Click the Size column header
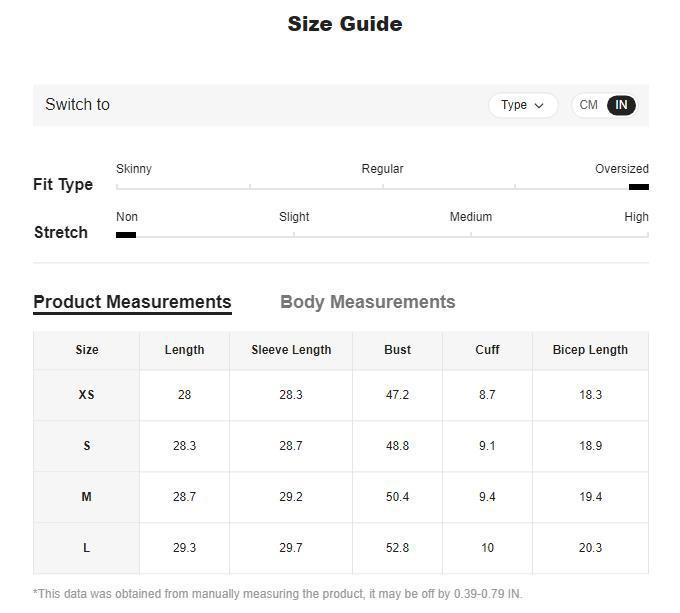This screenshot has height=613, width=680. tap(87, 350)
